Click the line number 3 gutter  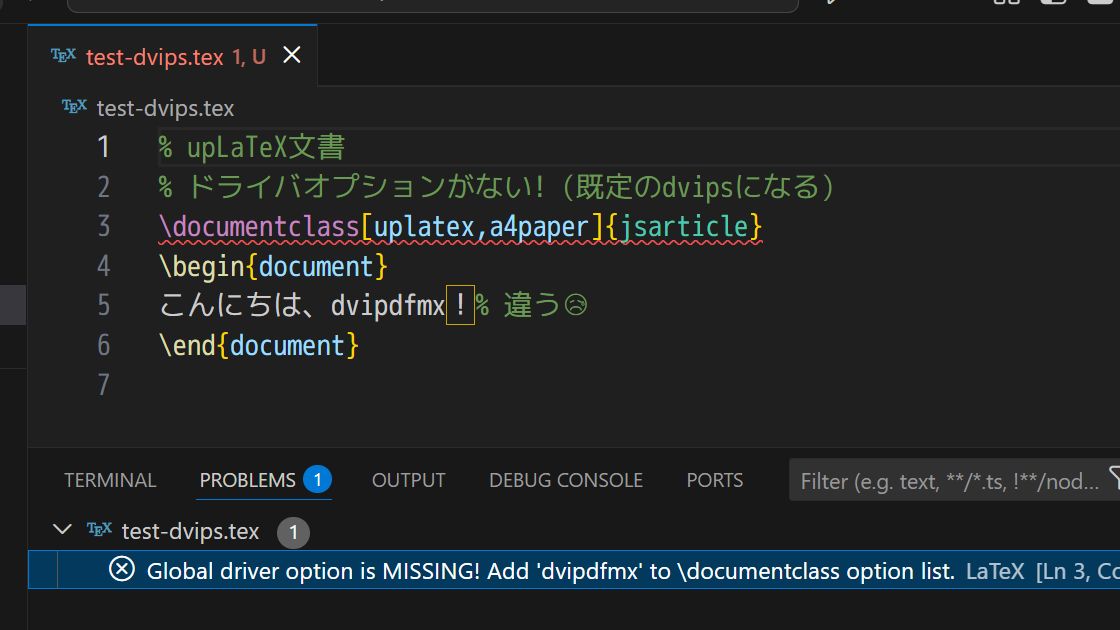pos(104,226)
